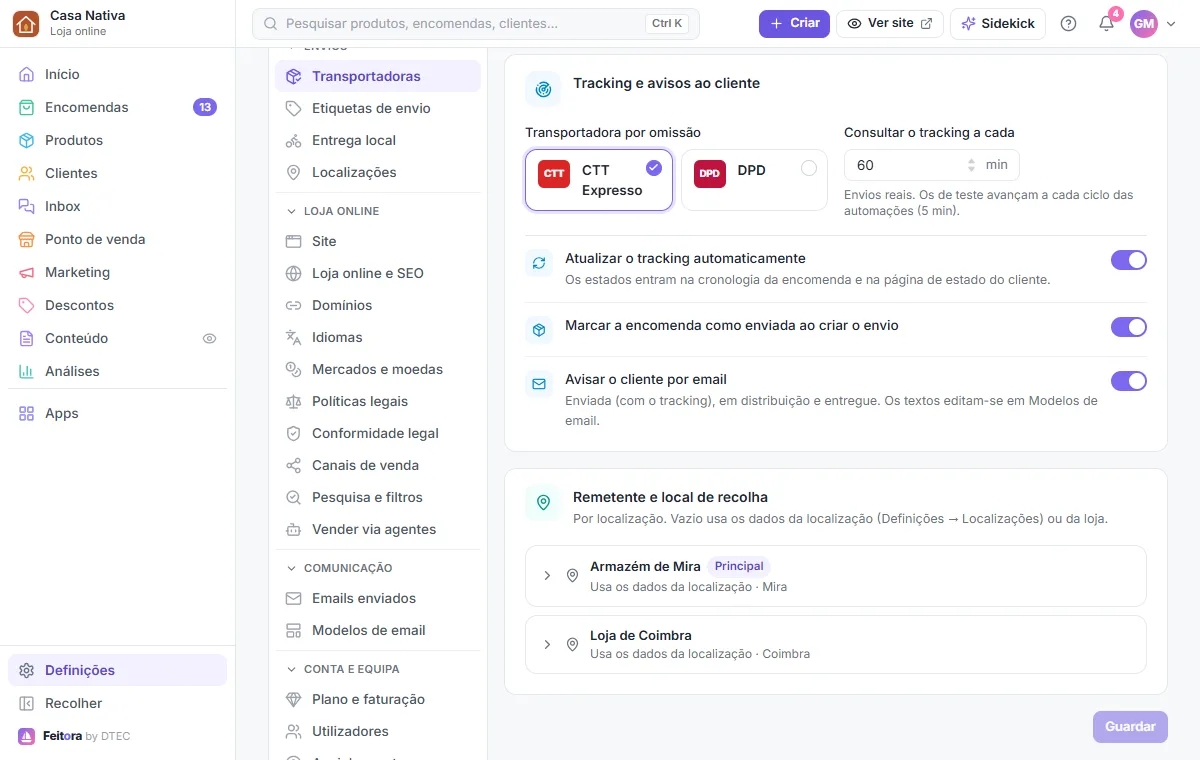
Task: Click Utilizadores in settings menu
Action: click(378, 731)
